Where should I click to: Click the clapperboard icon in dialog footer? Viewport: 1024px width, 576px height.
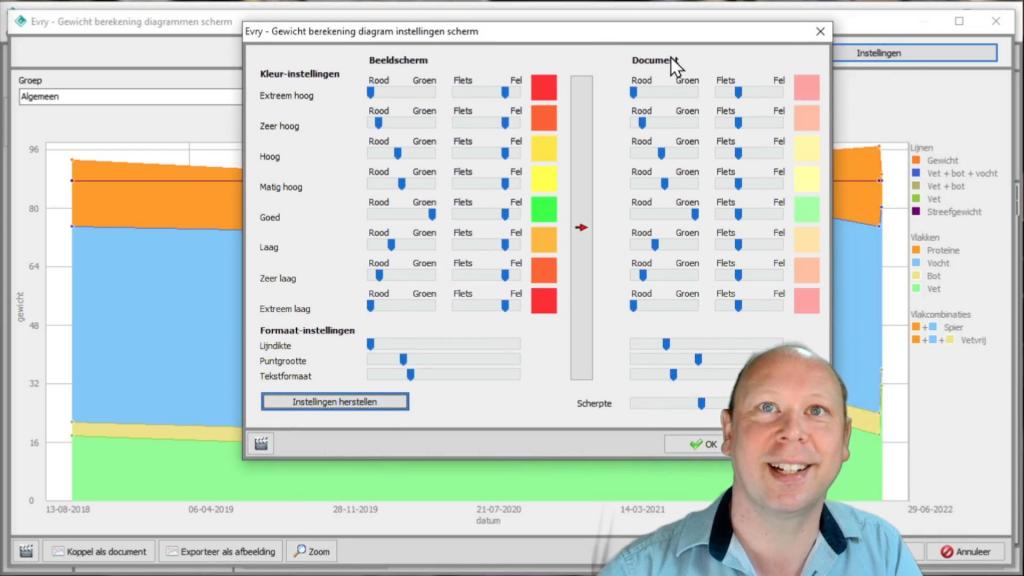[x=261, y=444]
